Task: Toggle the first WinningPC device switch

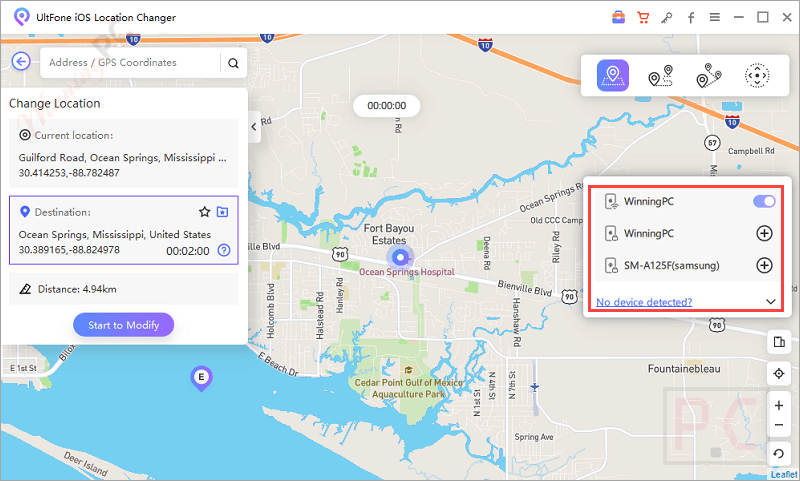Action: coord(764,201)
